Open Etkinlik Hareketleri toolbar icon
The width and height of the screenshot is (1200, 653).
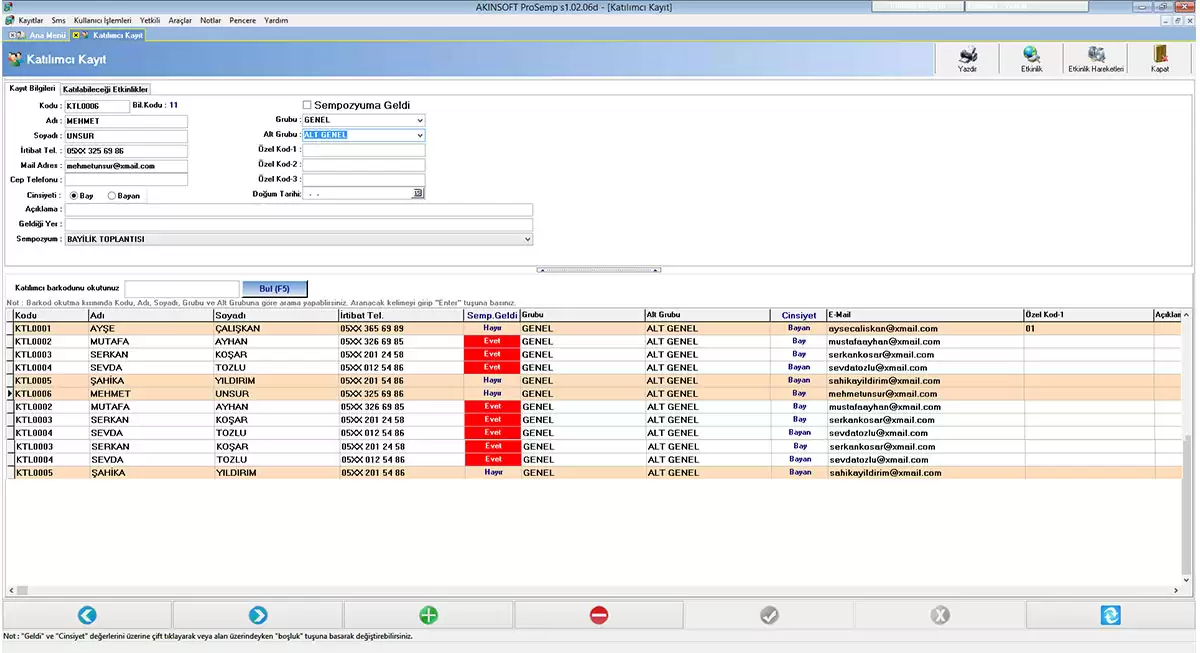[x=1096, y=57]
